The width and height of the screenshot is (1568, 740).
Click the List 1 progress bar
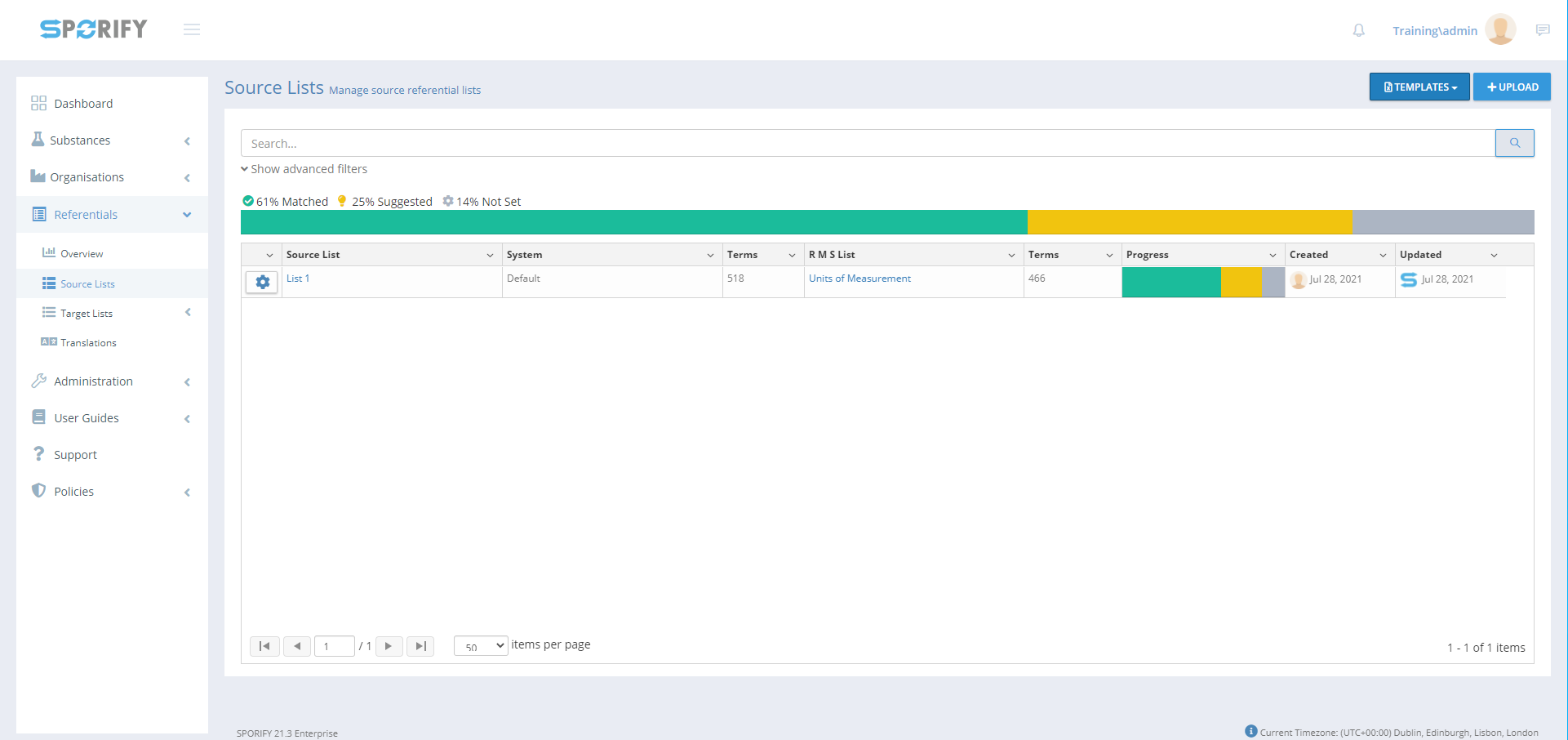click(1202, 282)
